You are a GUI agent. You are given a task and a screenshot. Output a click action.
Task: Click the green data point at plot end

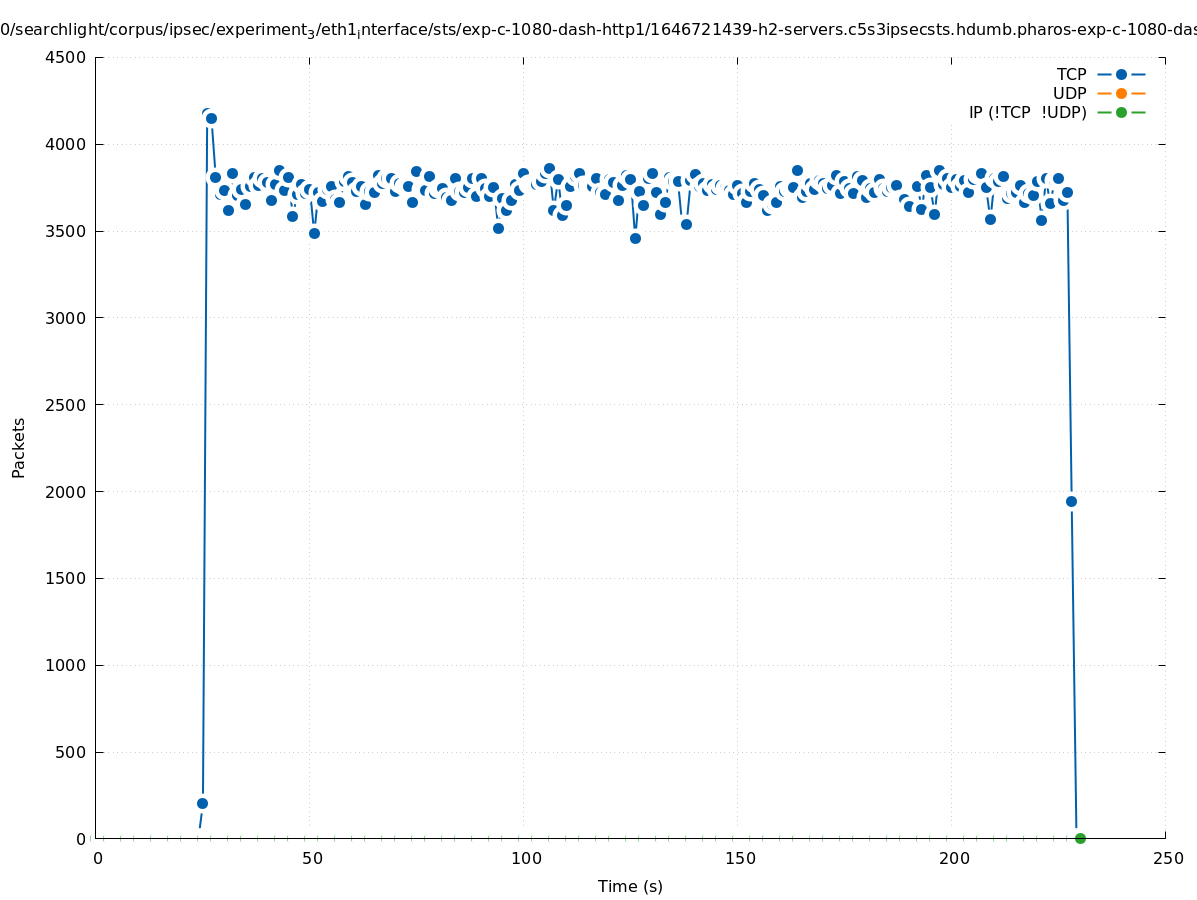1080,838
